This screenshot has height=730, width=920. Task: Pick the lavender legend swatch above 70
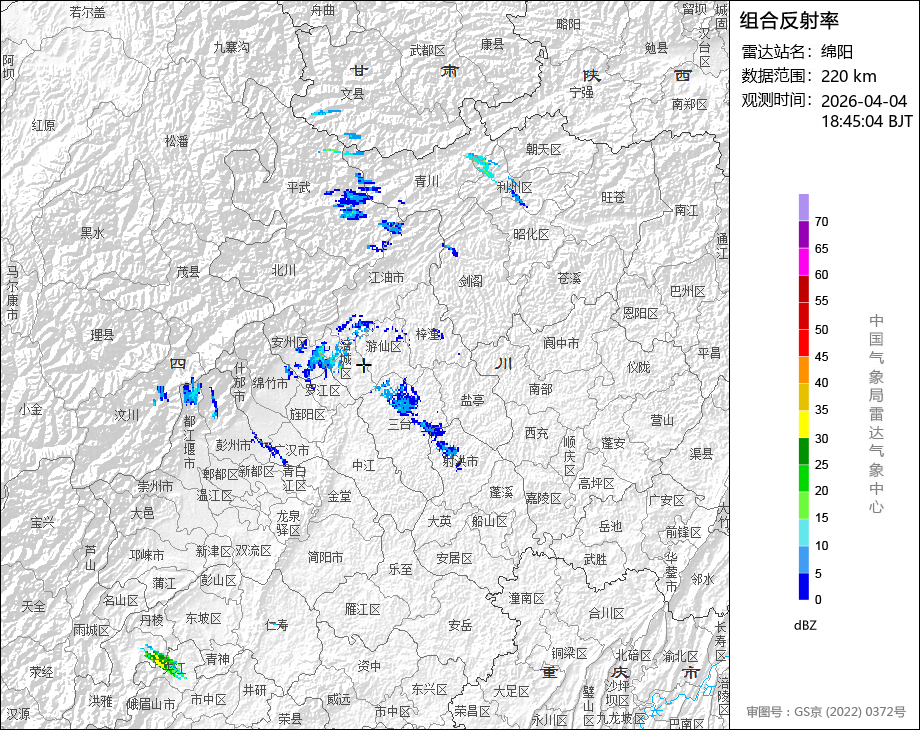(x=803, y=208)
